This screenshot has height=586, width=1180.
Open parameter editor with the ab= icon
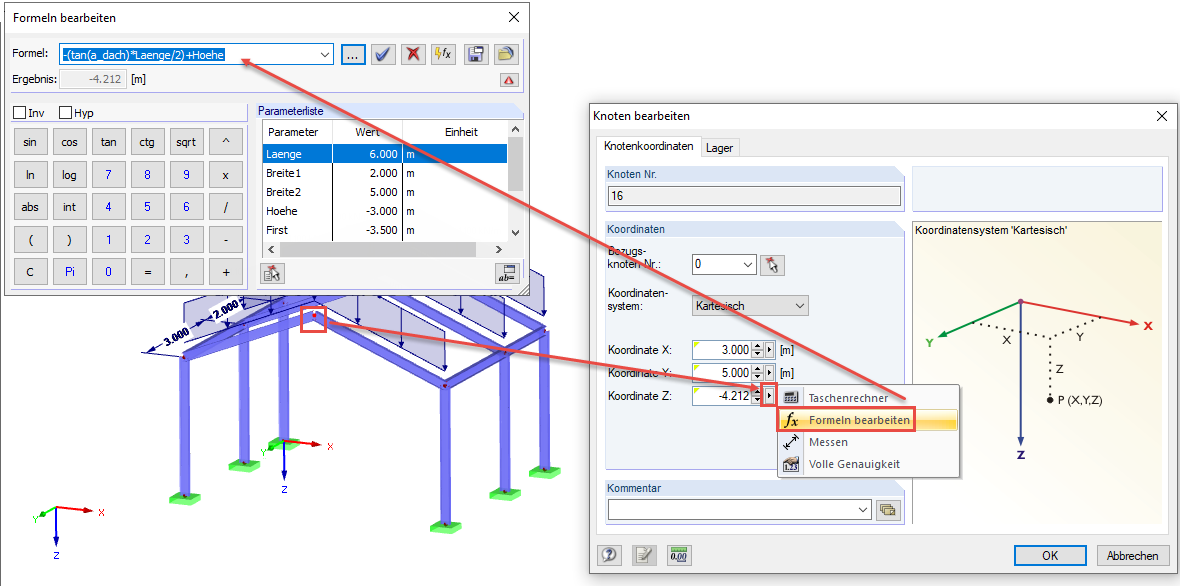coord(507,273)
